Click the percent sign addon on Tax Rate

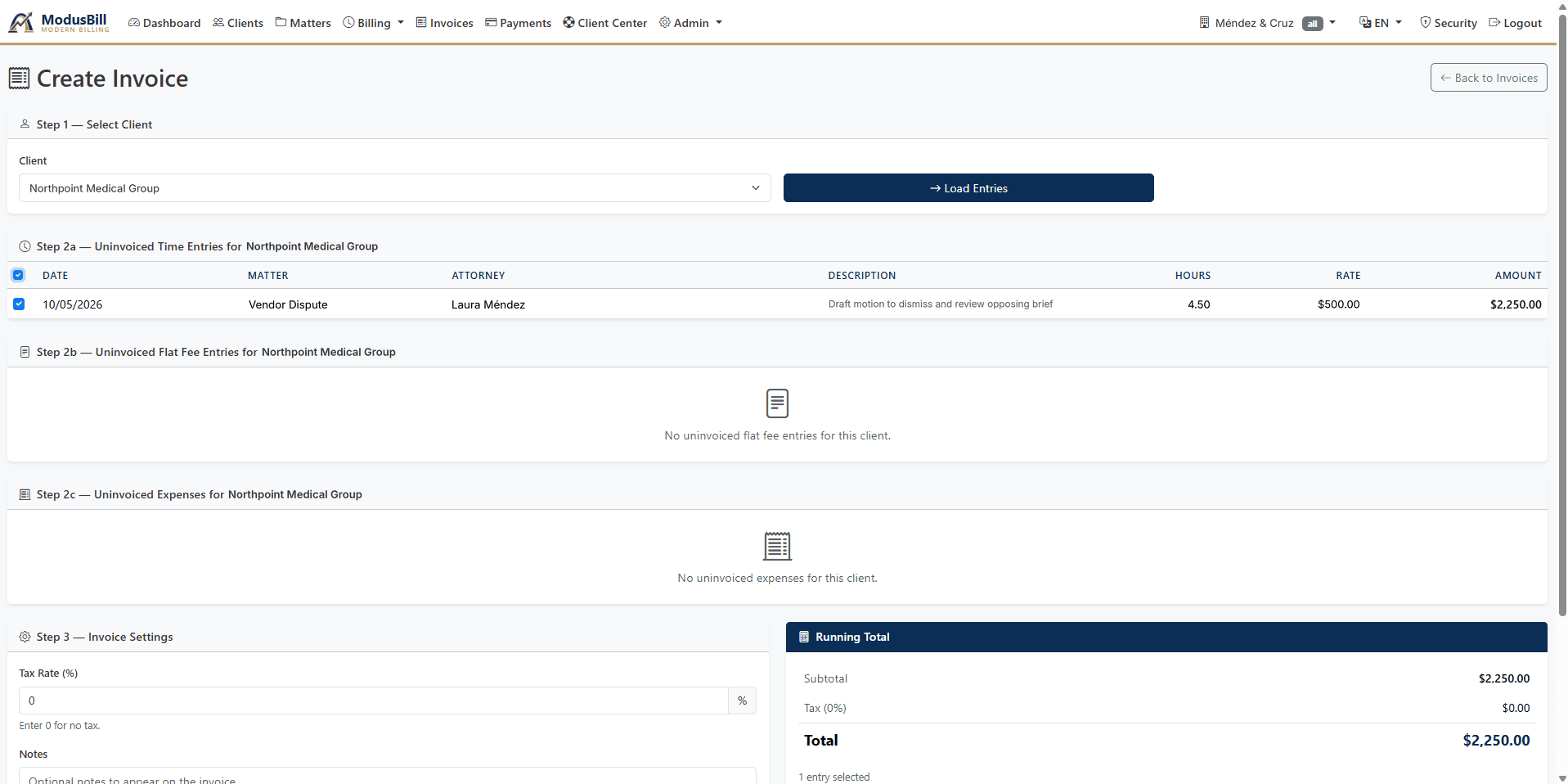click(x=742, y=701)
